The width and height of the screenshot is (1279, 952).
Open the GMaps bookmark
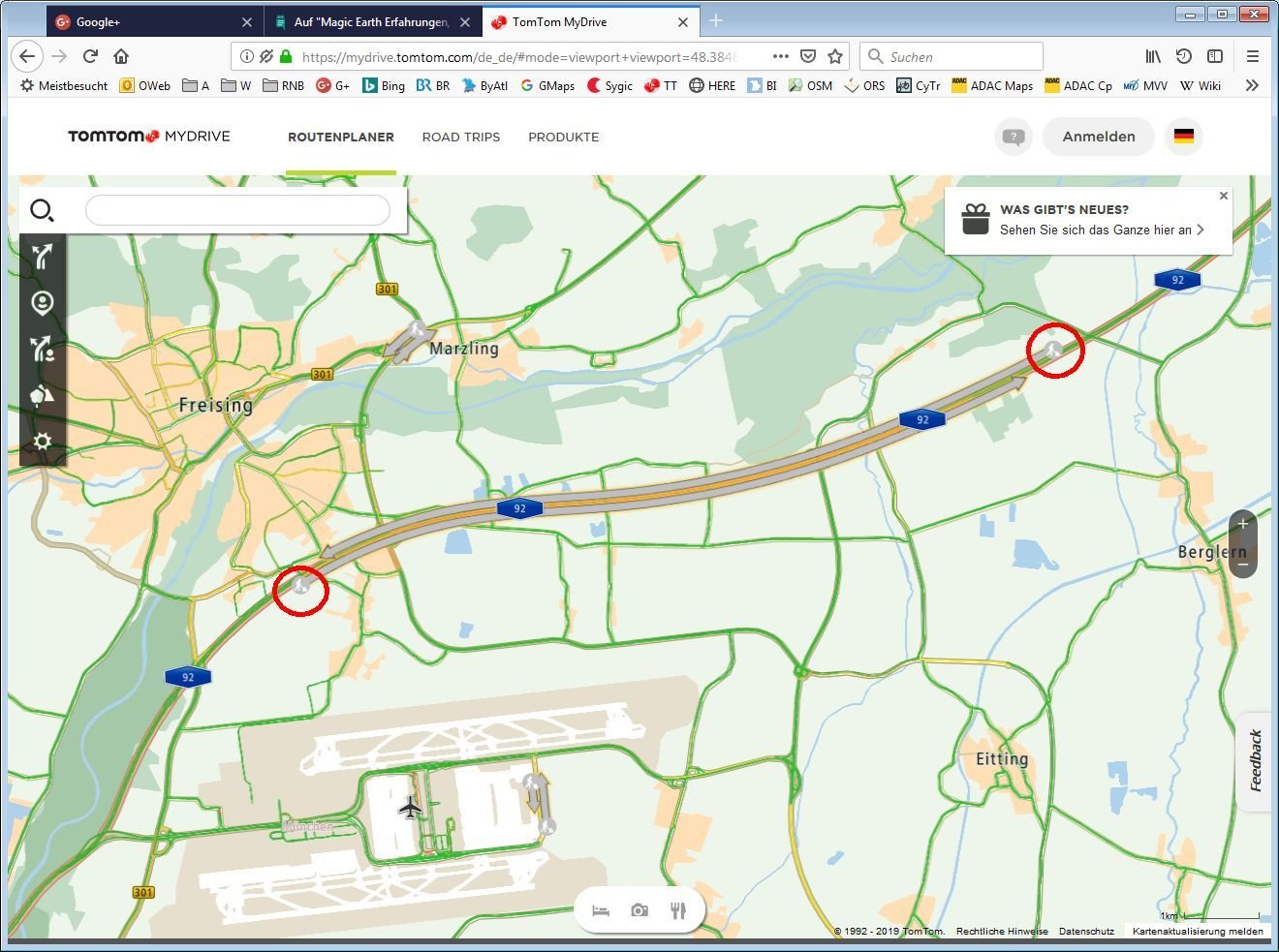tap(547, 85)
